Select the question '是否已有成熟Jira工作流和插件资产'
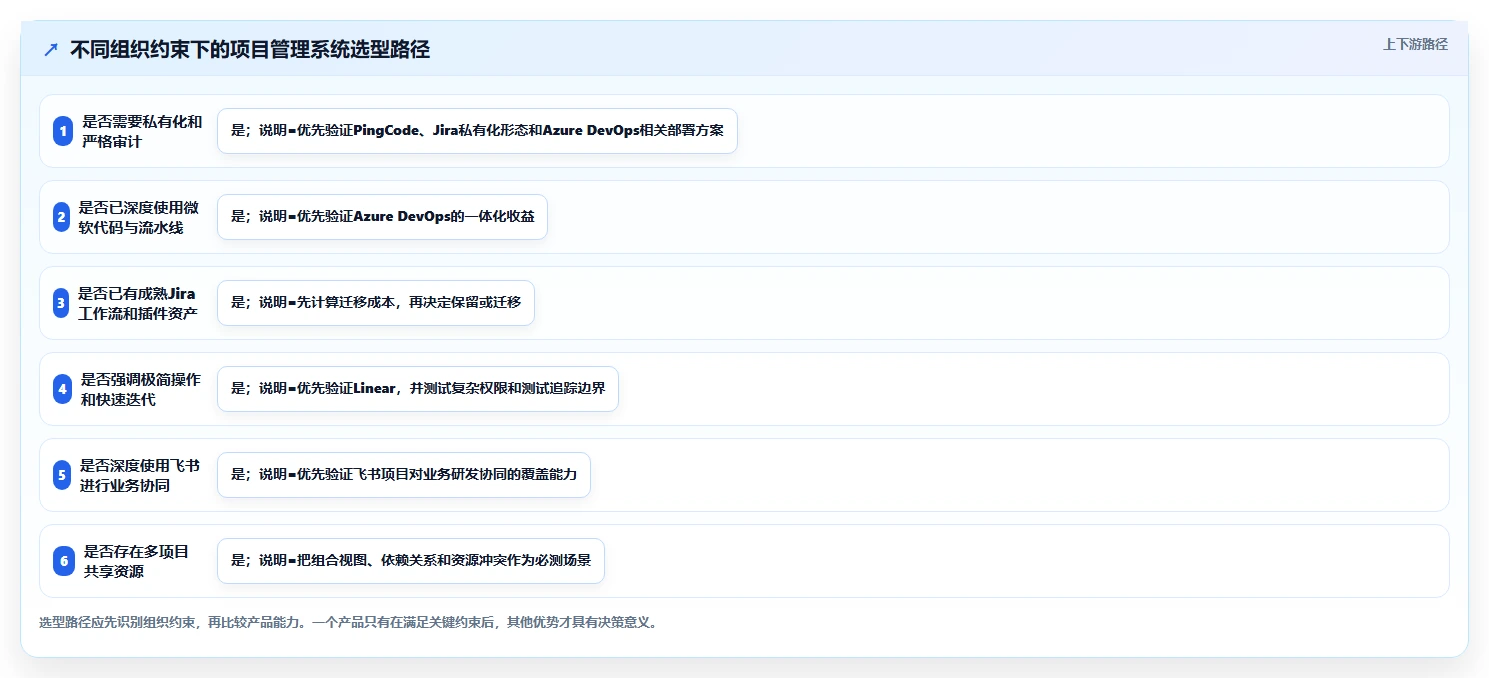 (137, 303)
